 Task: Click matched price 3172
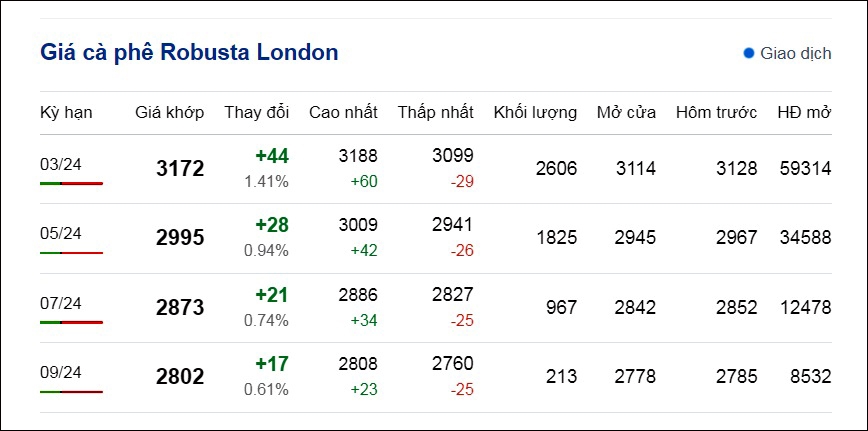180,169
